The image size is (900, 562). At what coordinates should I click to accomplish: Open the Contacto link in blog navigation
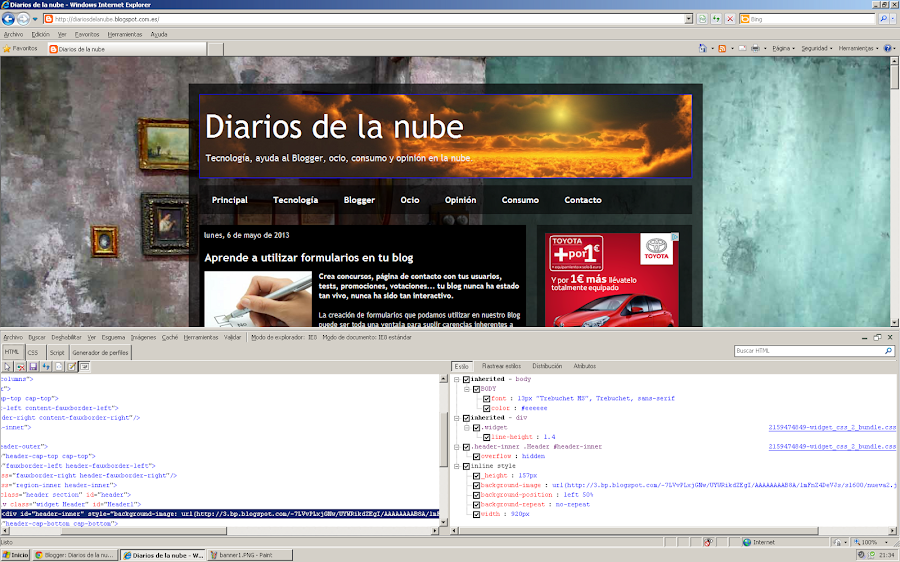click(x=583, y=200)
